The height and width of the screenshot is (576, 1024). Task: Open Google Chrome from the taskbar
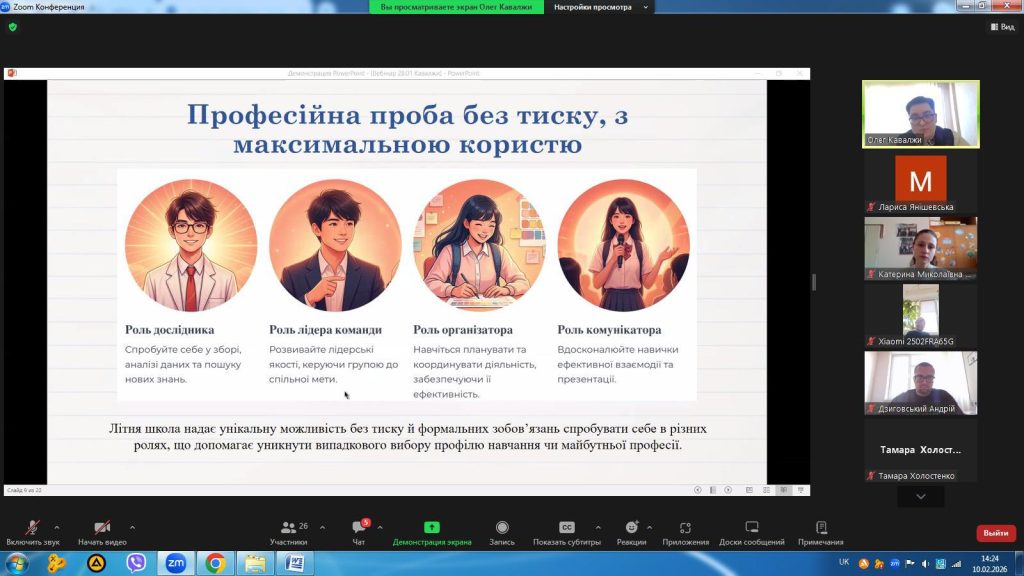[x=215, y=563]
